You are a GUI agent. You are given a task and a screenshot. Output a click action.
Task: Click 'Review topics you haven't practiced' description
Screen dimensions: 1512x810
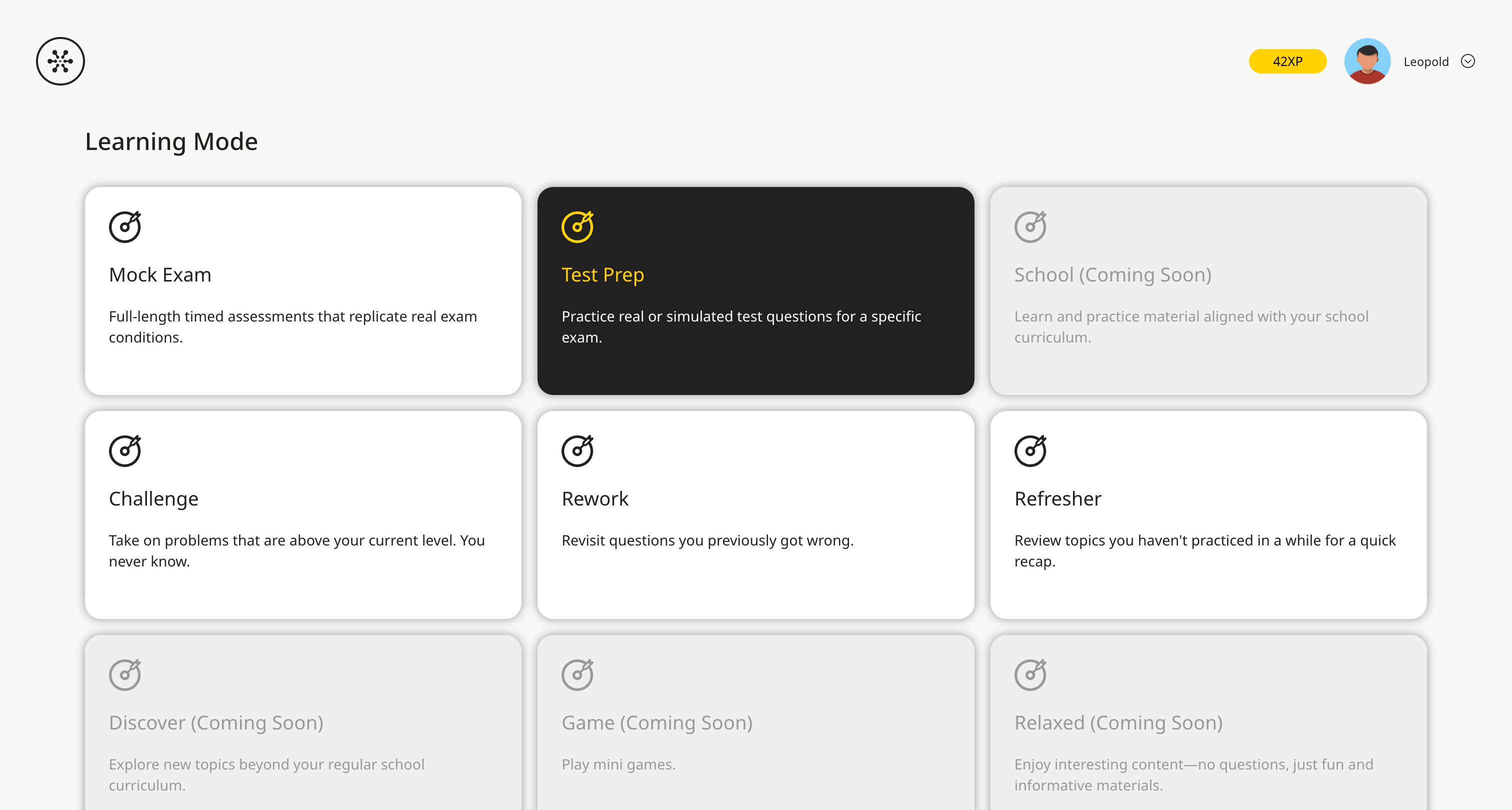coord(1205,550)
